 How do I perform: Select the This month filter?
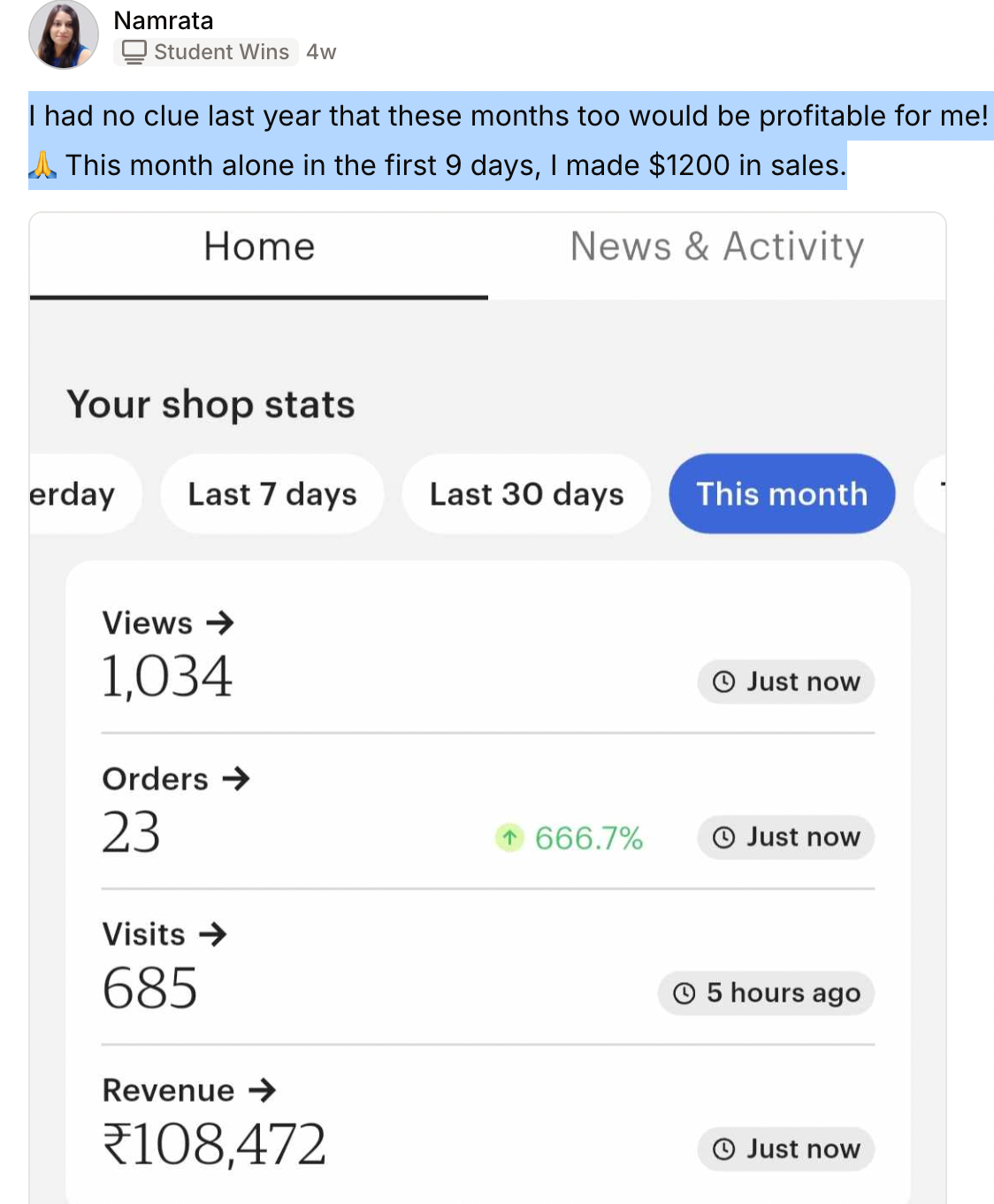tap(782, 493)
